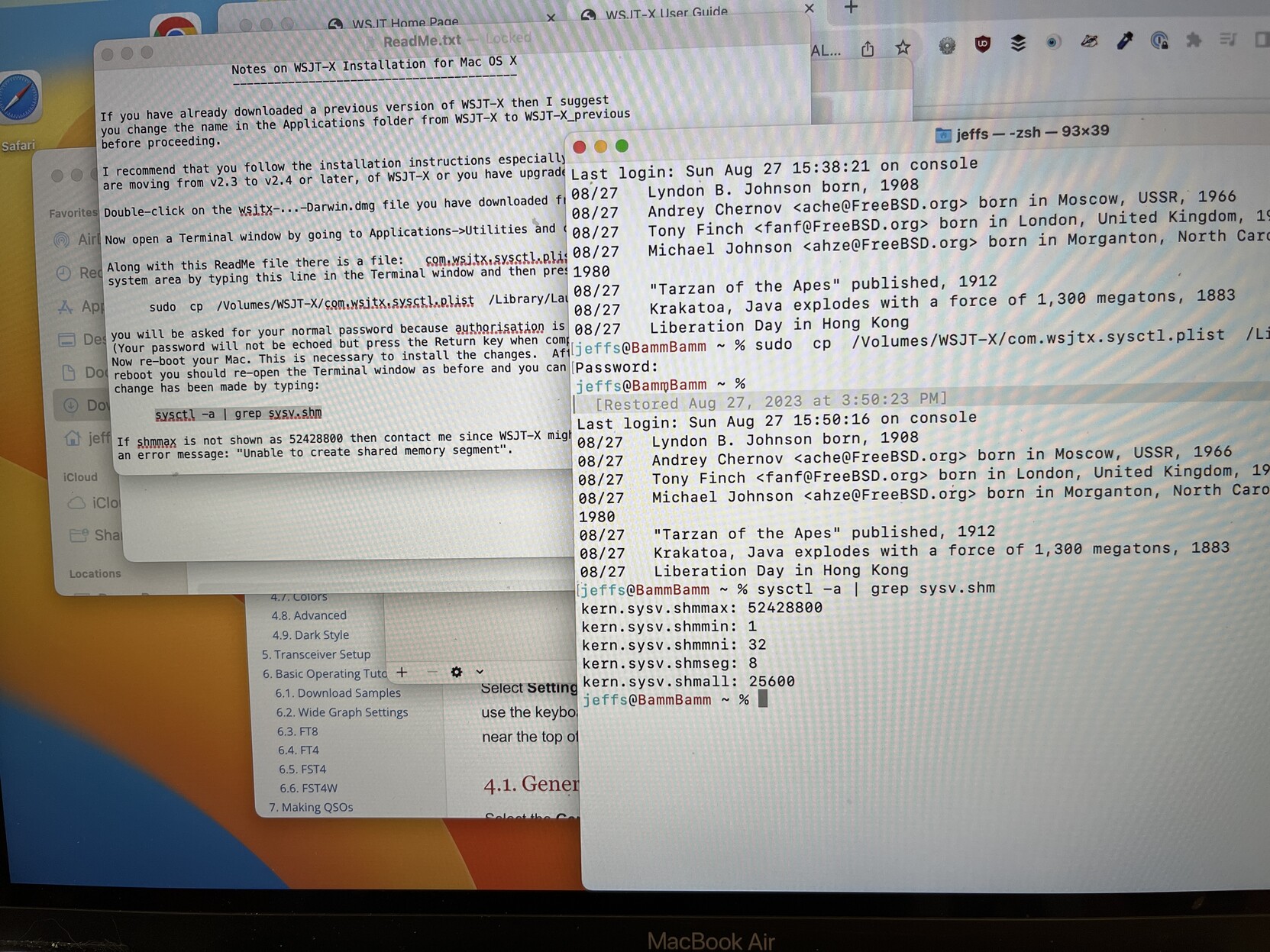The width and height of the screenshot is (1270, 952).
Task: Open the Privacy Badger extension
Action: click(1089, 42)
